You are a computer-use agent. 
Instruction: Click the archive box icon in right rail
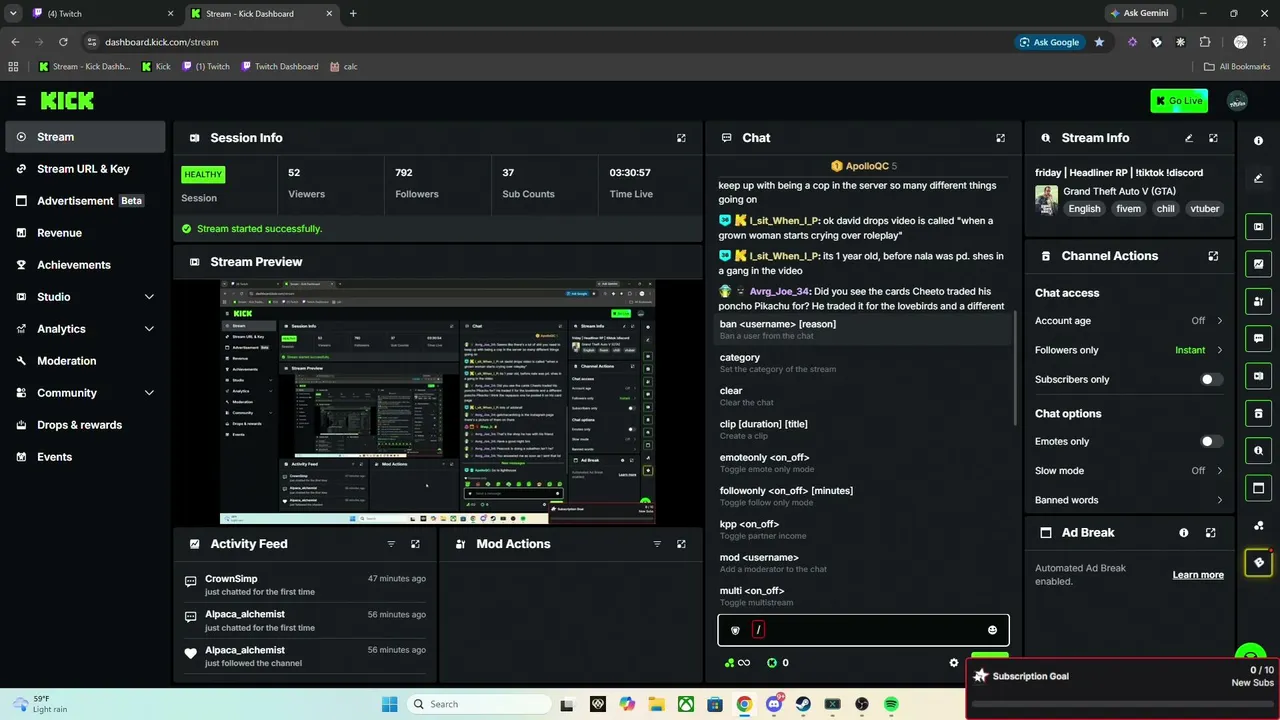tap(1259, 414)
